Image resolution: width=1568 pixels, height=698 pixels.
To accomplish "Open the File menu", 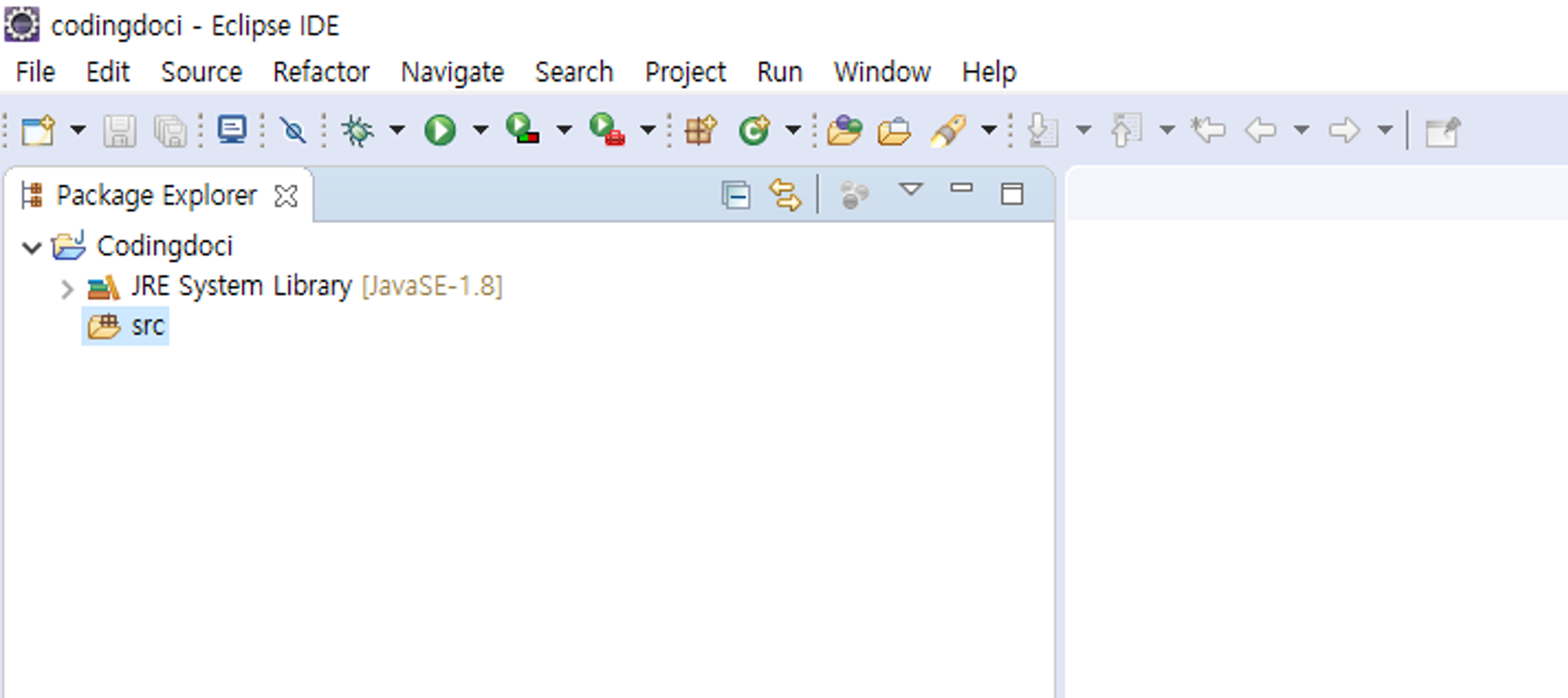I will [x=35, y=72].
